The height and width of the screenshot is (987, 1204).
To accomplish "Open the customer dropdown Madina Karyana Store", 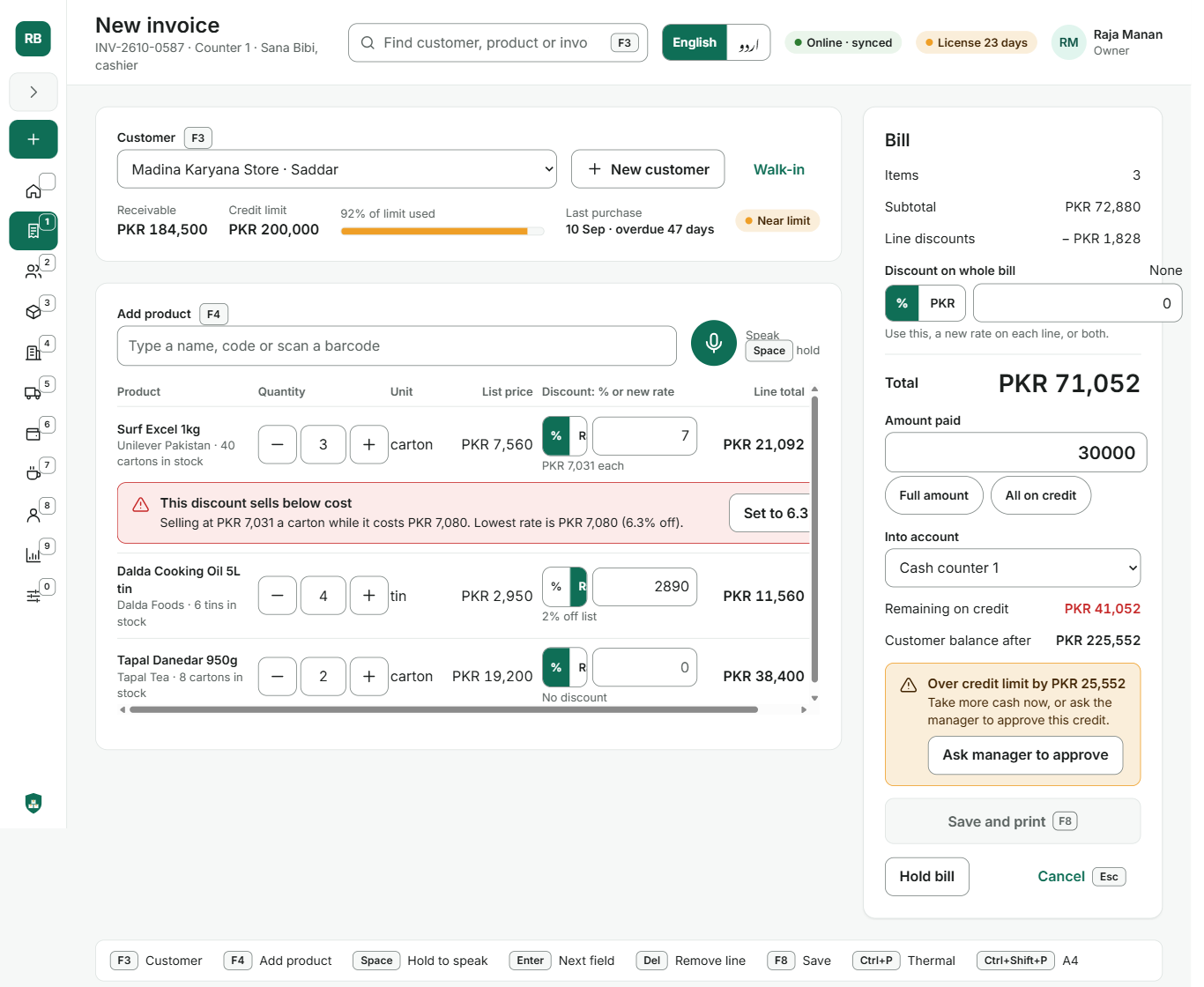I will pyautogui.click(x=338, y=169).
